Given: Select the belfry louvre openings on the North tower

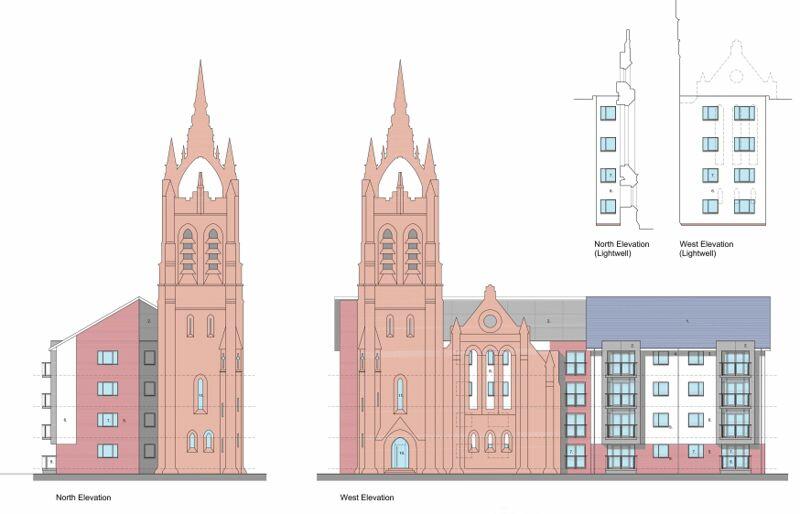Looking at the screenshot, I should pyautogui.click(x=200, y=251).
